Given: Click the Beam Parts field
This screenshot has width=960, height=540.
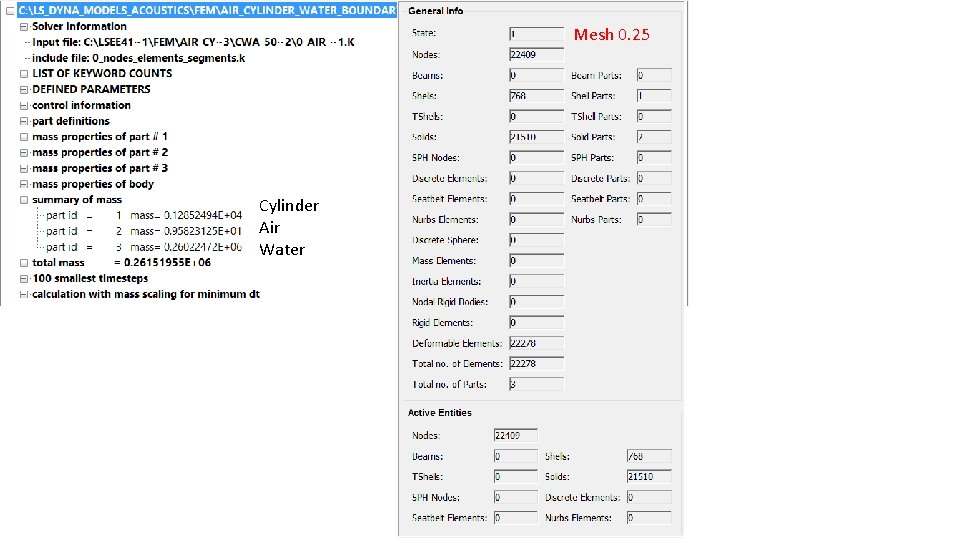Looking at the screenshot, I should tap(654, 75).
